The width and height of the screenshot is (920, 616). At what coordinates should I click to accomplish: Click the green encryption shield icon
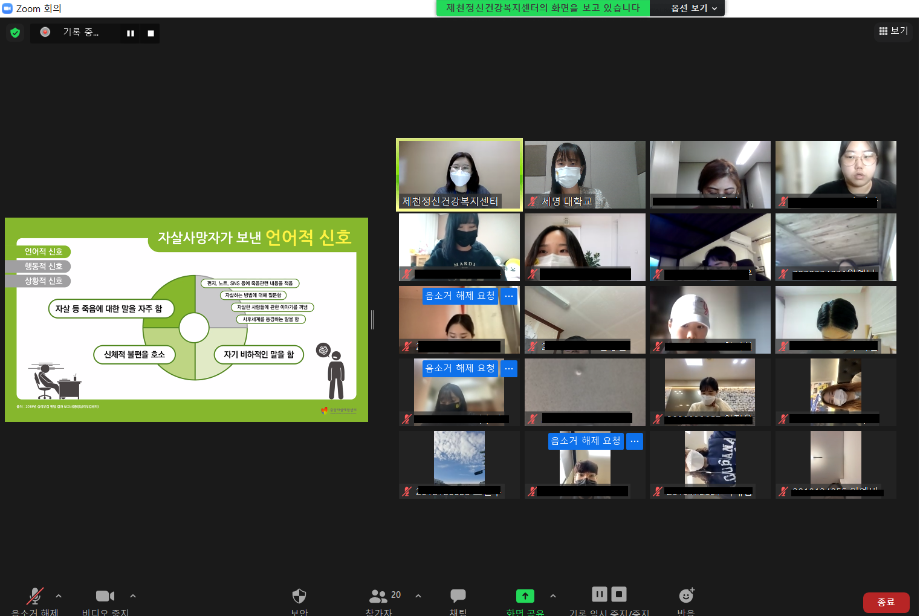click(x=15, y=33)
